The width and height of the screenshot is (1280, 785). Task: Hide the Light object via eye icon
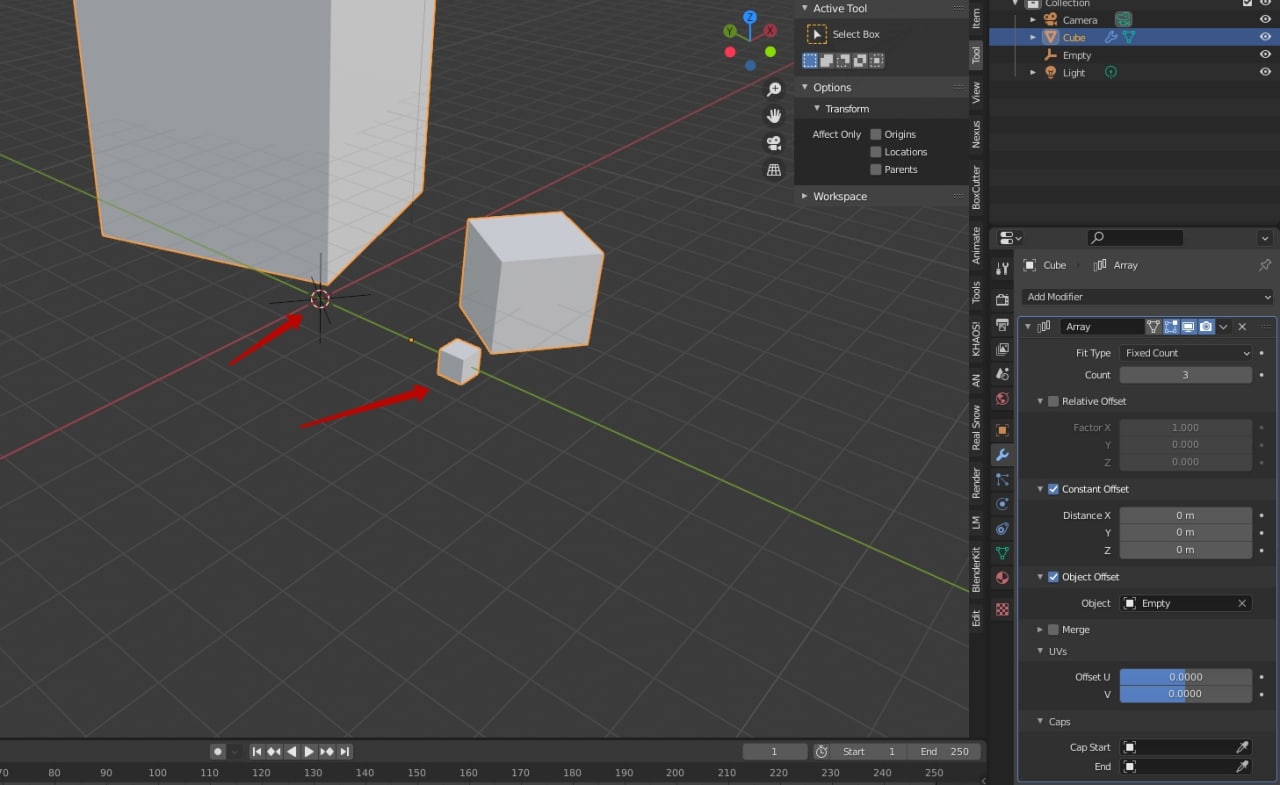tap(1265, 73)
